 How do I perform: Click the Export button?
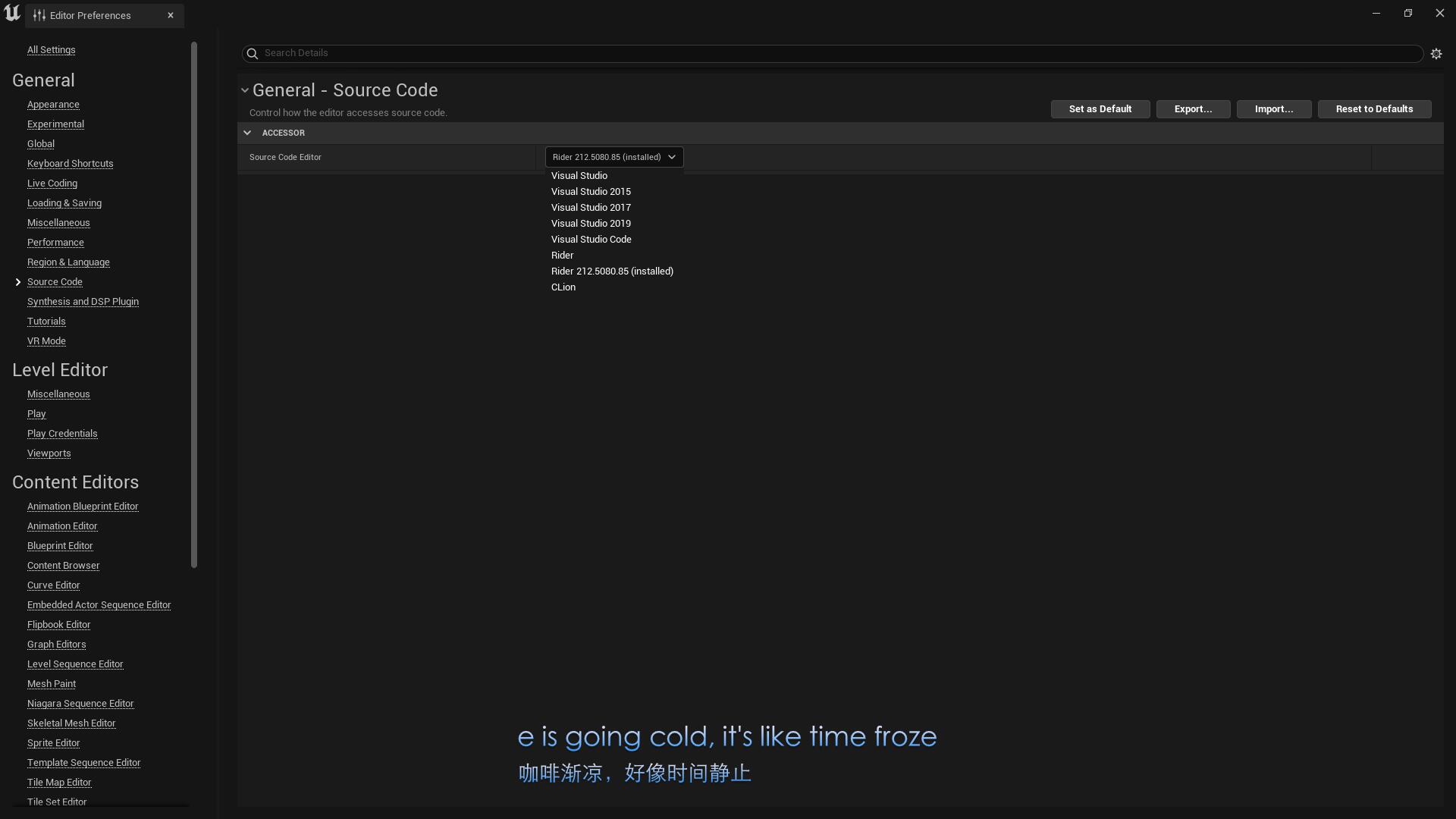tap(1192, 108)
